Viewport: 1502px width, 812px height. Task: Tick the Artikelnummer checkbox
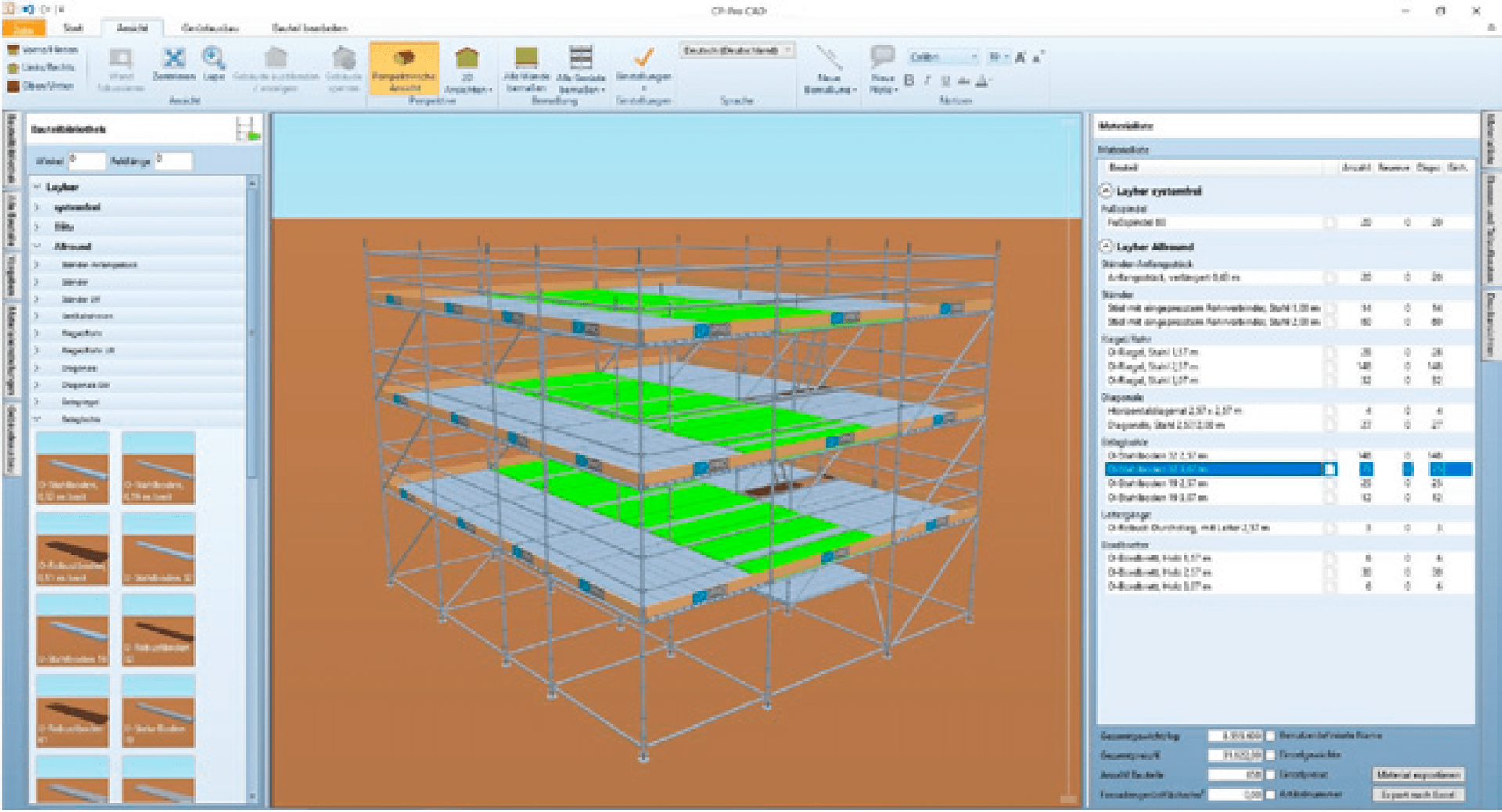click(1270, 792)
